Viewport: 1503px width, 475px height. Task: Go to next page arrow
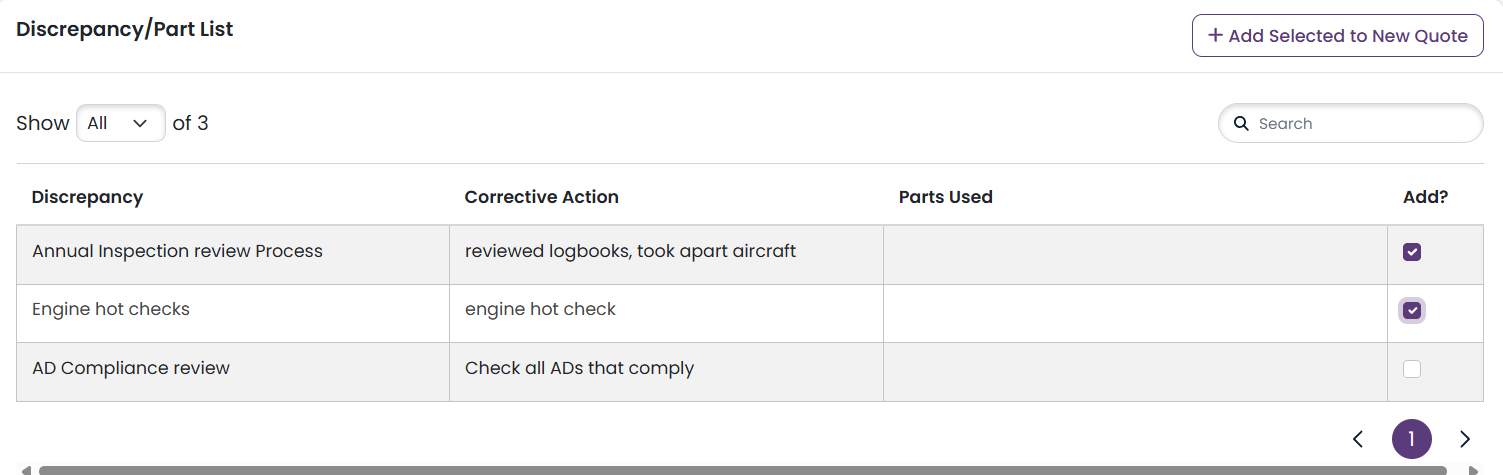[1465, 439]
